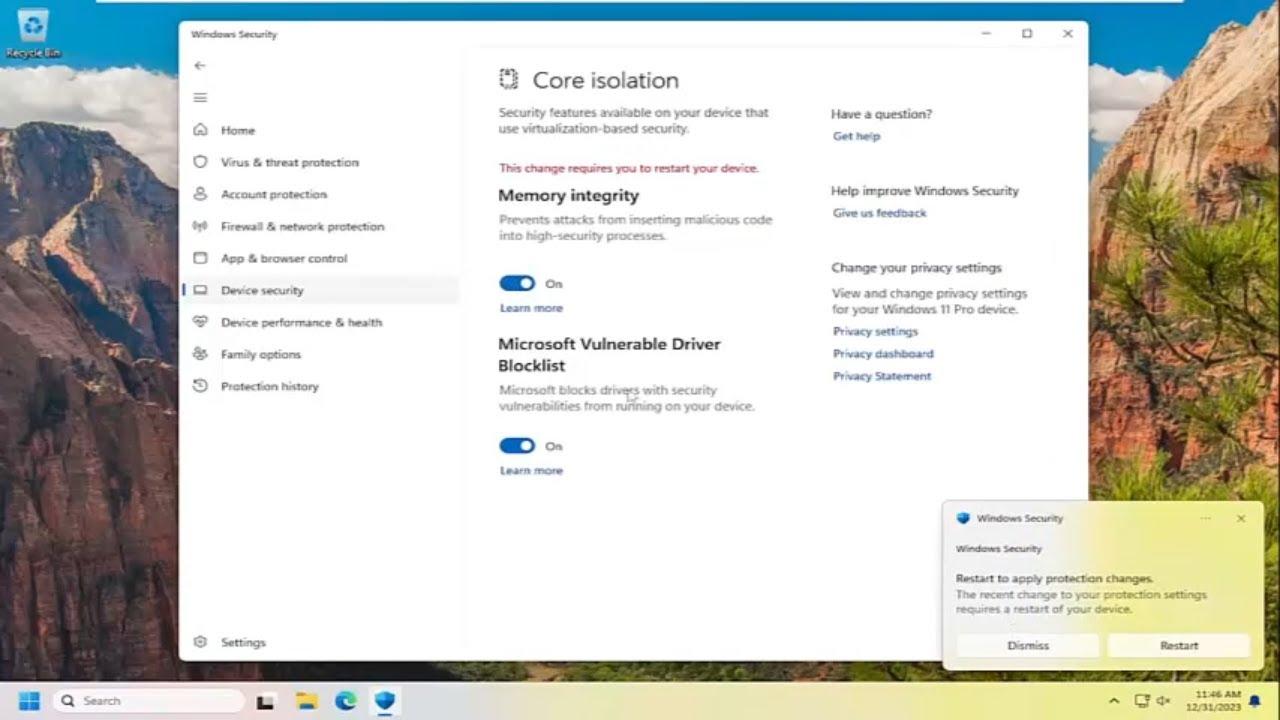The width and height of the screenshot is (1280, 720).
Task: Collapse the navigation pane with hamburger icon
Action: (x=199, y=97)
